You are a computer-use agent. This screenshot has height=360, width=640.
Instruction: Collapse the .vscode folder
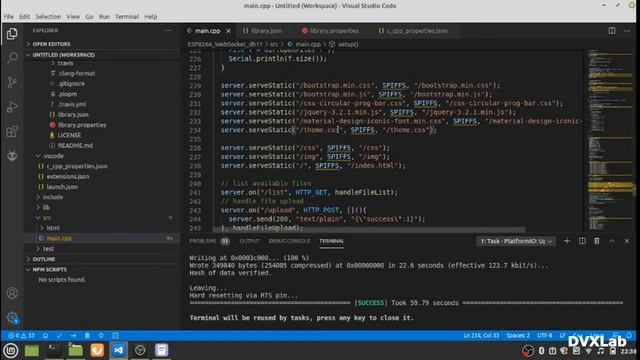click(x=53, y=156)
